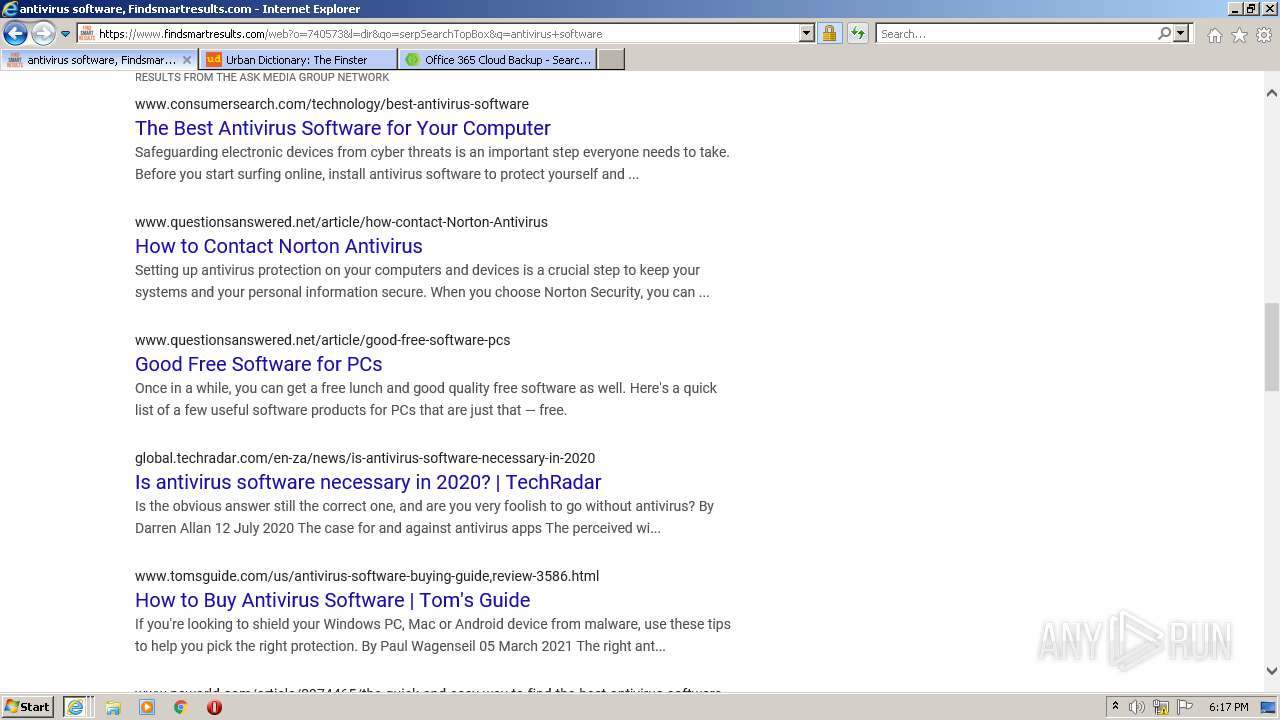The width and height of the screenshot is (1280, 720).
Task: Show hidden system tray icons
Action: tap(1116, 707)
